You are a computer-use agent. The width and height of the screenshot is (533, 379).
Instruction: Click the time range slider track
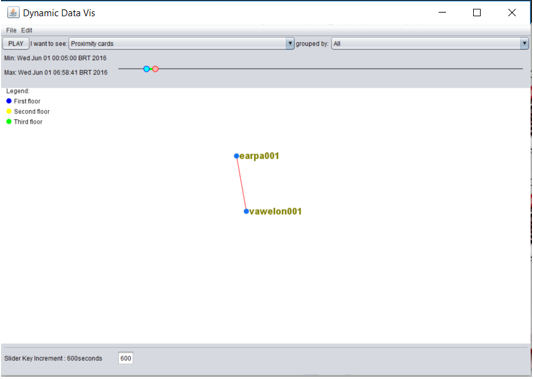pyautogui.click(x=320, y=69)
